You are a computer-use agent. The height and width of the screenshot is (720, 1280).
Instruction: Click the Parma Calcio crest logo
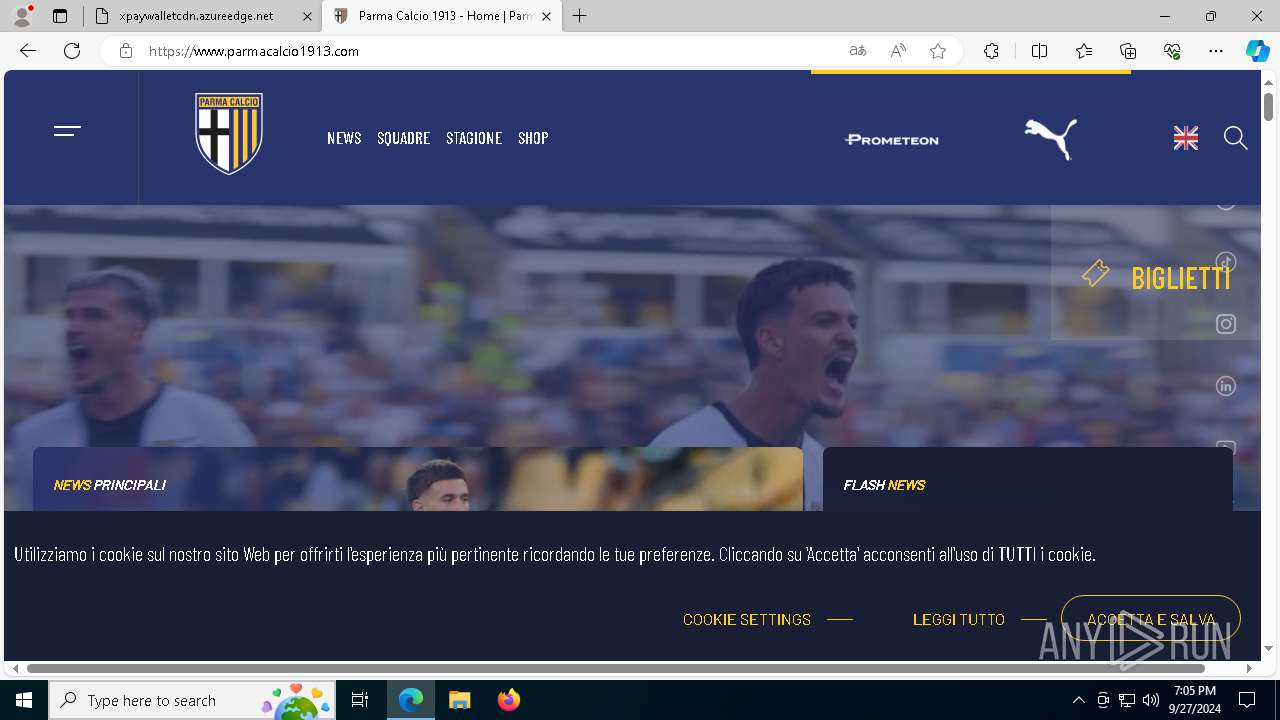[x=229, y=134]
